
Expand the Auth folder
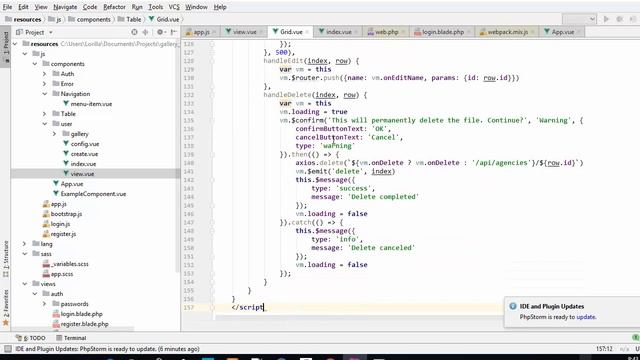point(44,74)
